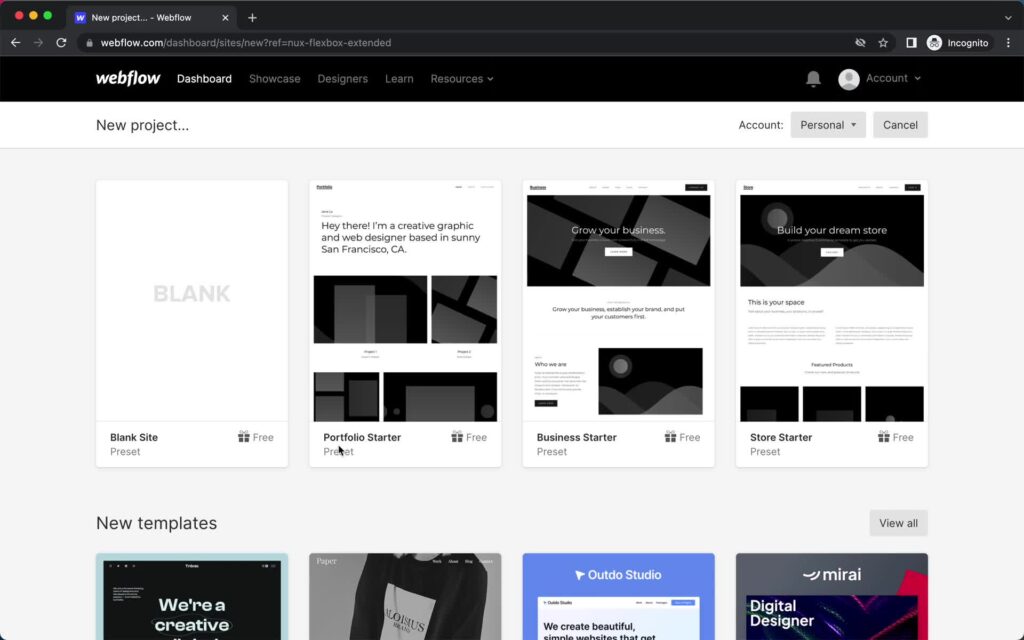Open the Outdo Studio template thumbnail
The image size is (1024, 640).
(618, 597)
